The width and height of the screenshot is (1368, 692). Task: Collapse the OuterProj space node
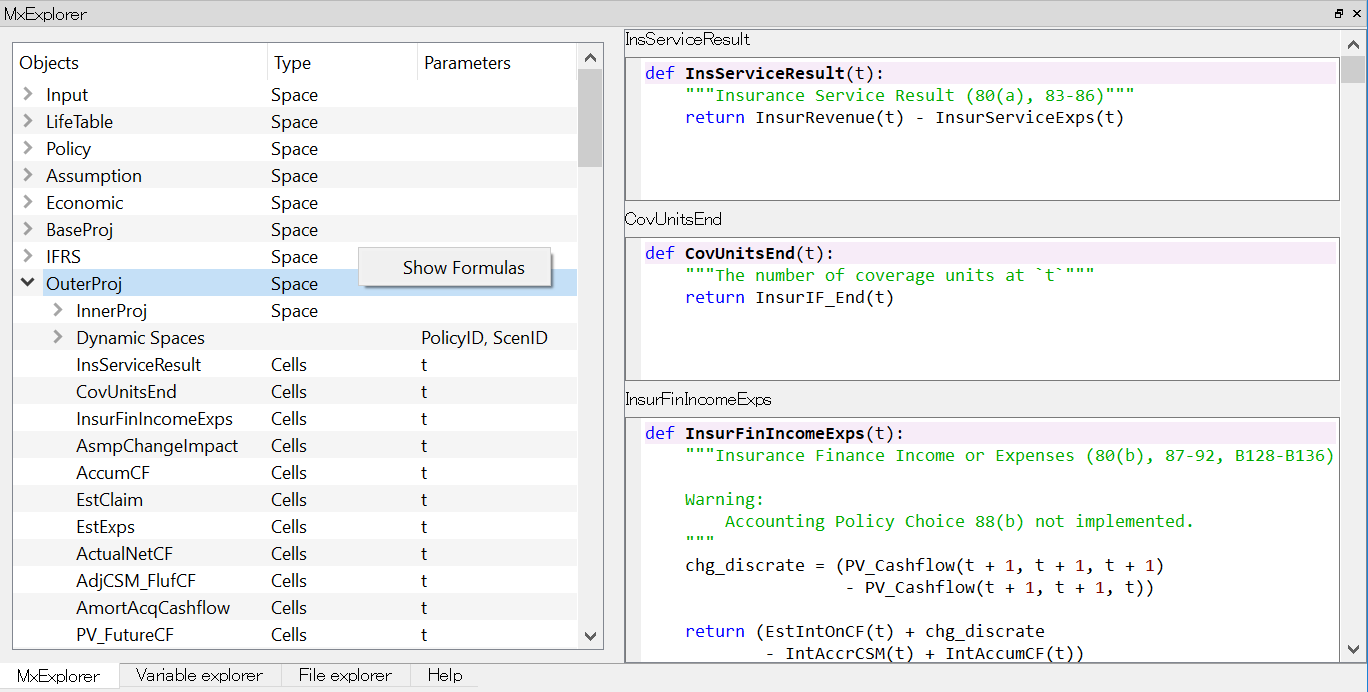tap(28, 283)
